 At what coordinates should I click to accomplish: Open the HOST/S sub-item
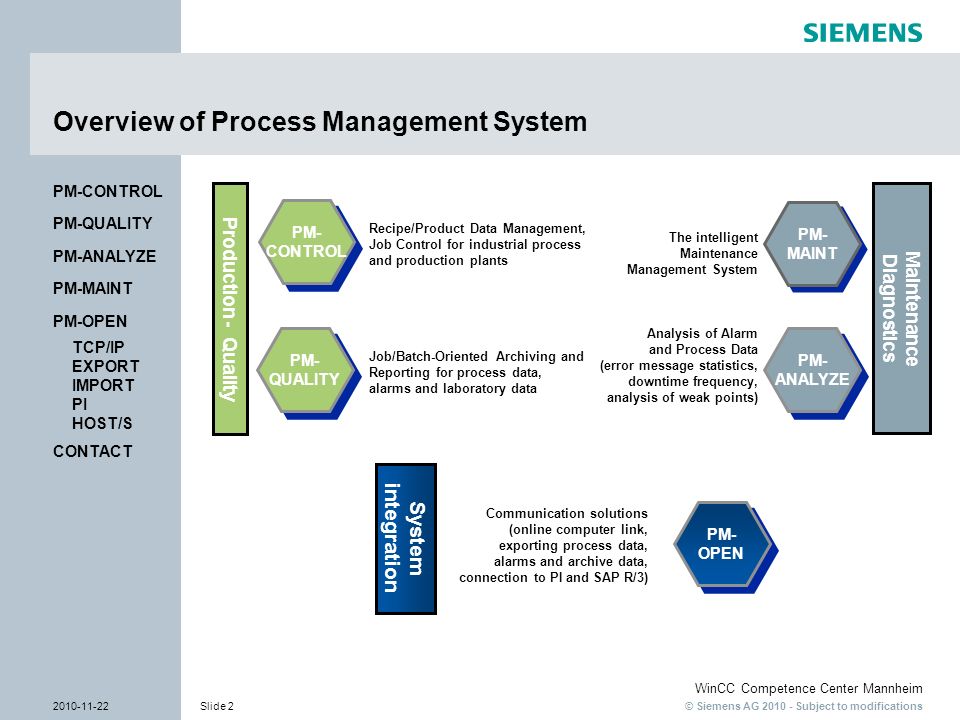[x=102, y=423]
